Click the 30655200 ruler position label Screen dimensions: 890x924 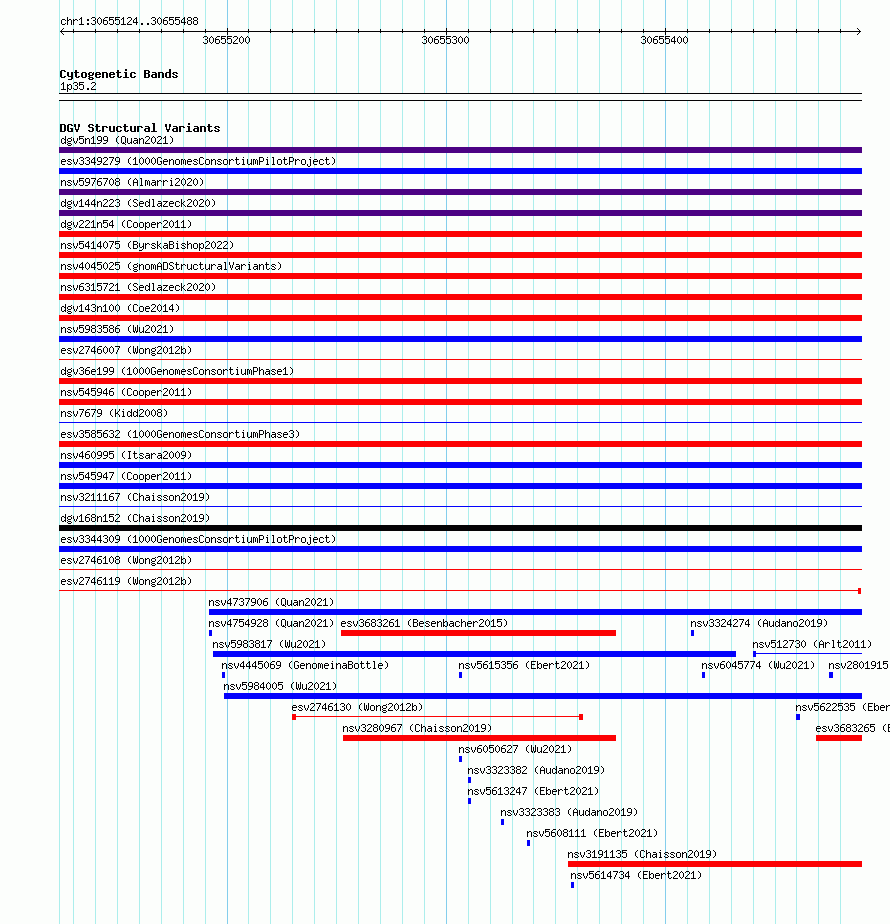(x=226, y=40)
